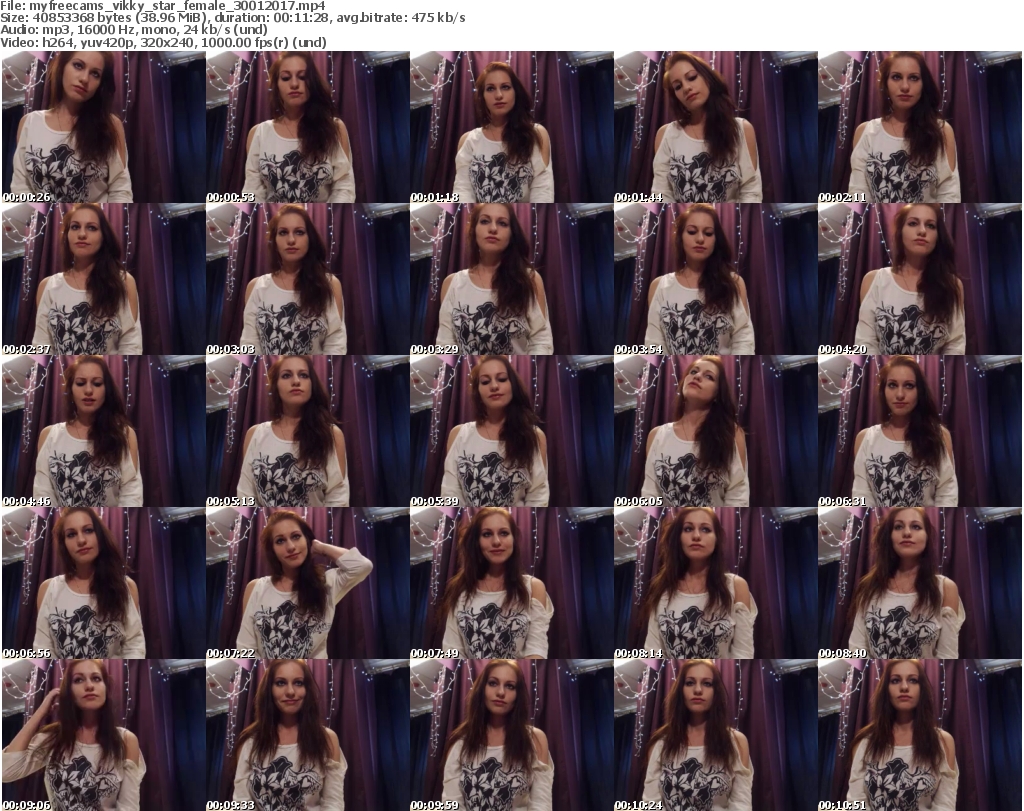The image size is (1024, 811).
Task: Click the thumbnail timestamped 00:09:59
Action: point(512,735)
